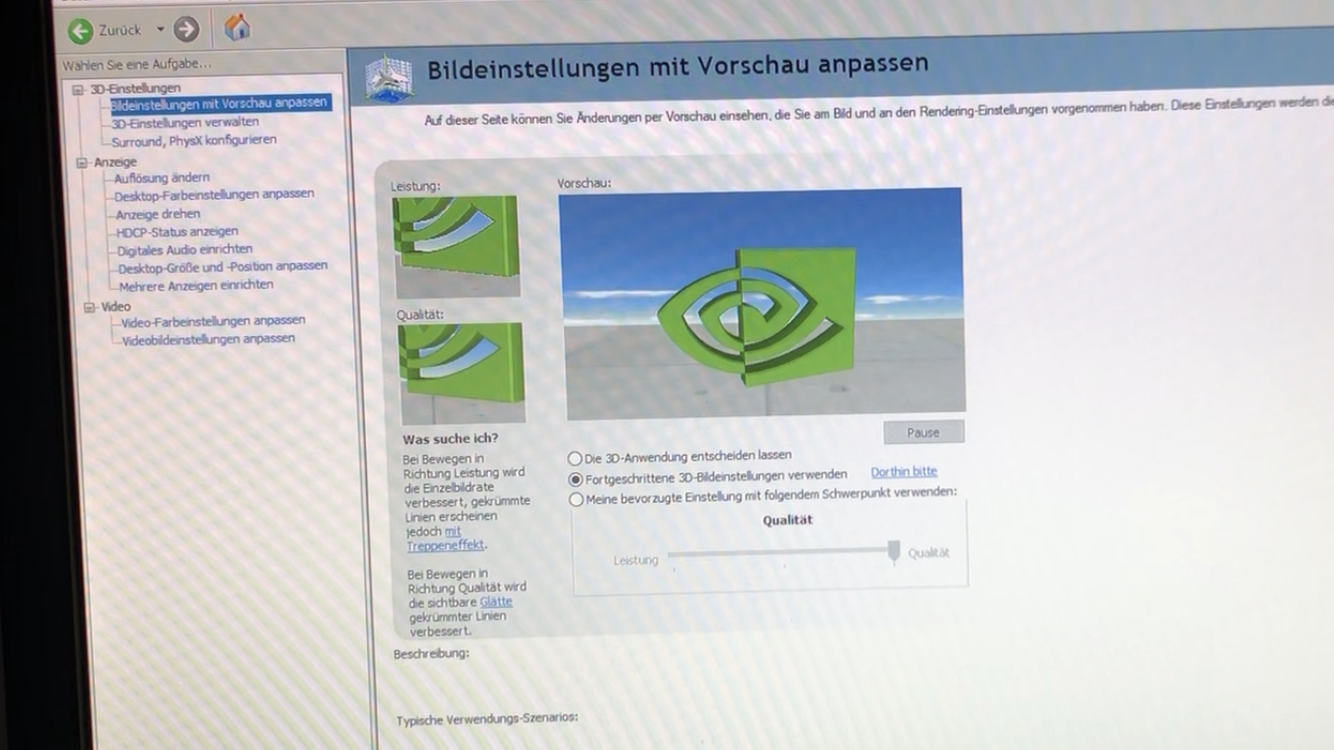Image resolution: width=1334 pixels, height=750 pixels.
Task: Click the 'Glätte' help link
Action: click(x=496, y=602)
